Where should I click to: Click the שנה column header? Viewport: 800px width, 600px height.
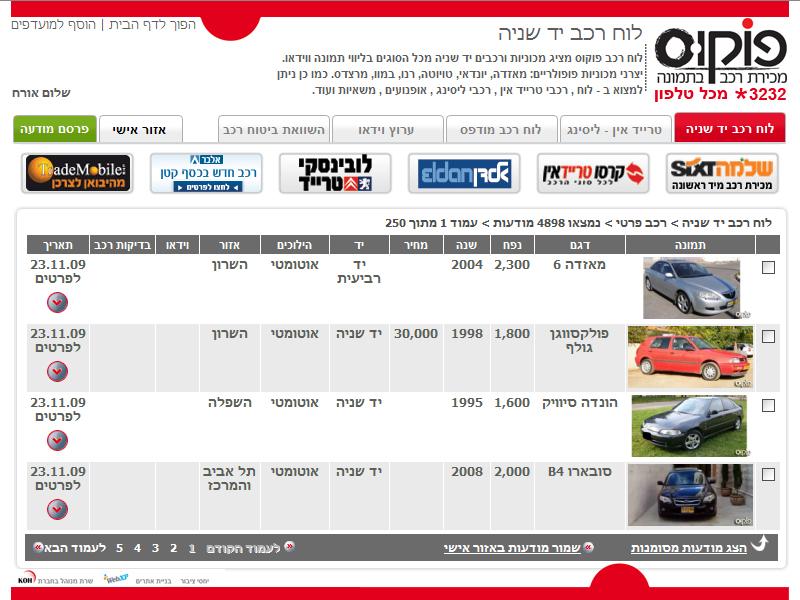coord(467,245)
